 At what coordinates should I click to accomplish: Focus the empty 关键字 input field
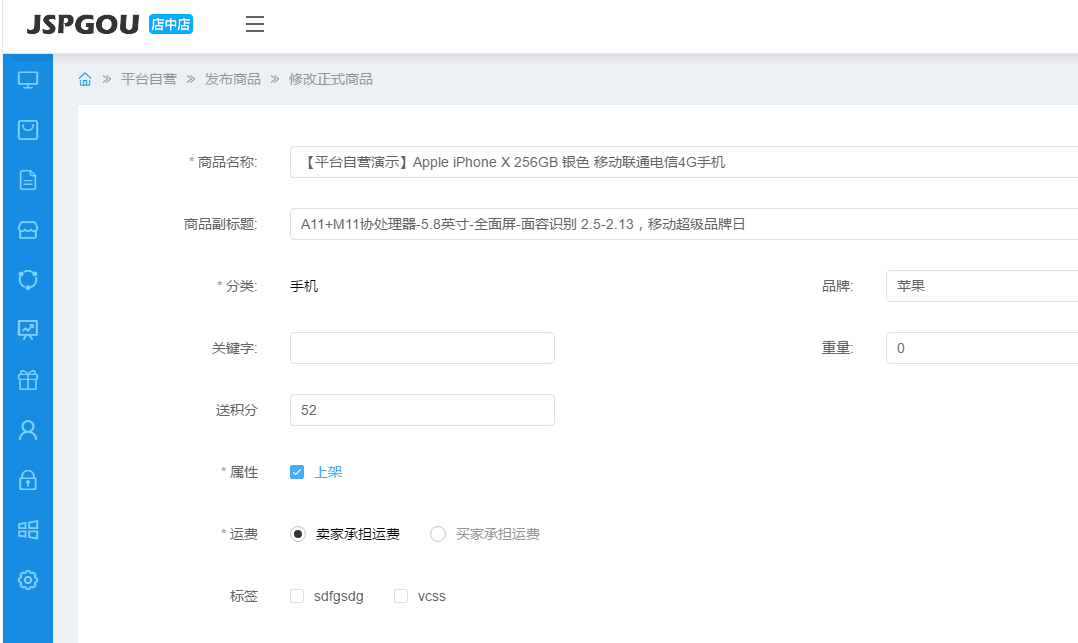pyautogui.click(x=422, y=348)
